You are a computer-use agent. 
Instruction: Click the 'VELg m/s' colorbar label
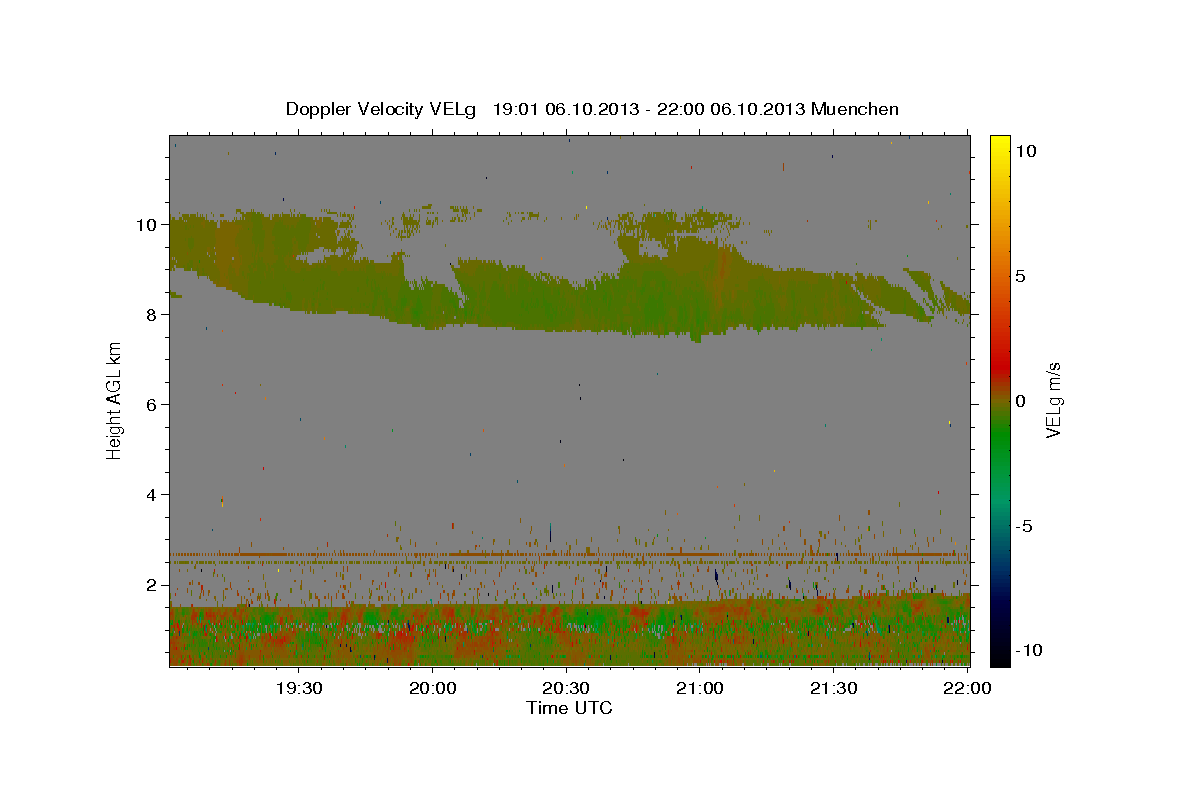coord(1054,401)
